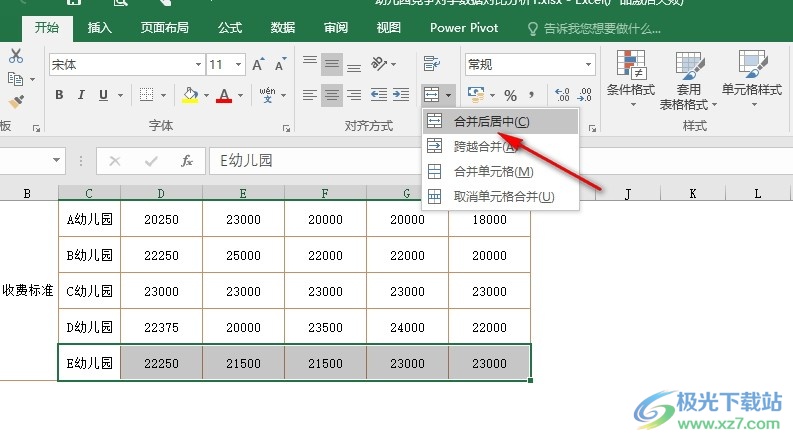Image resolution: width=793 pixels, height=440 pixels.
Task: Choose 跨越合并(A) menu option
Action: click(500, 146)
